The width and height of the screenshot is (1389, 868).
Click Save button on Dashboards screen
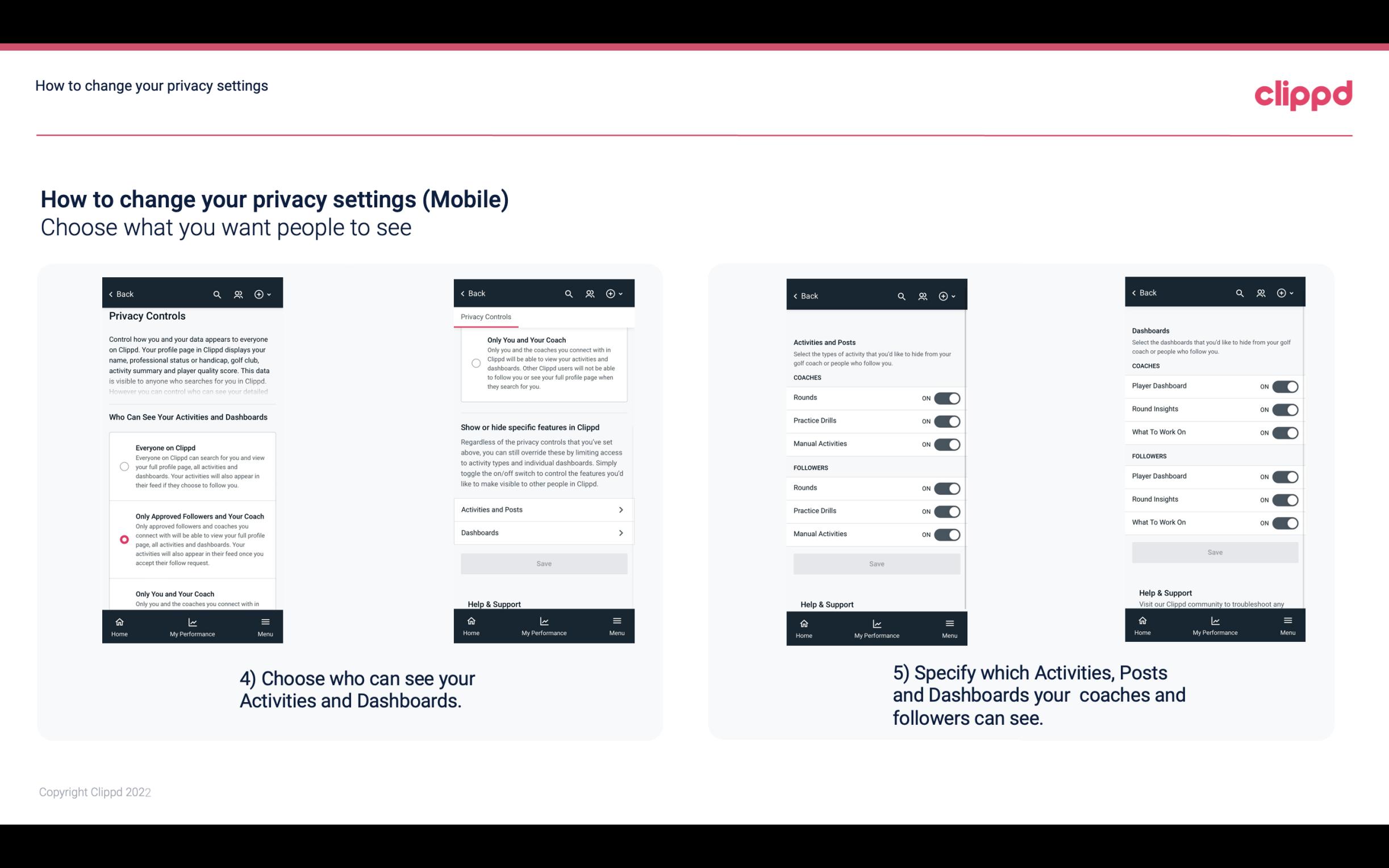click(1215, 552)
